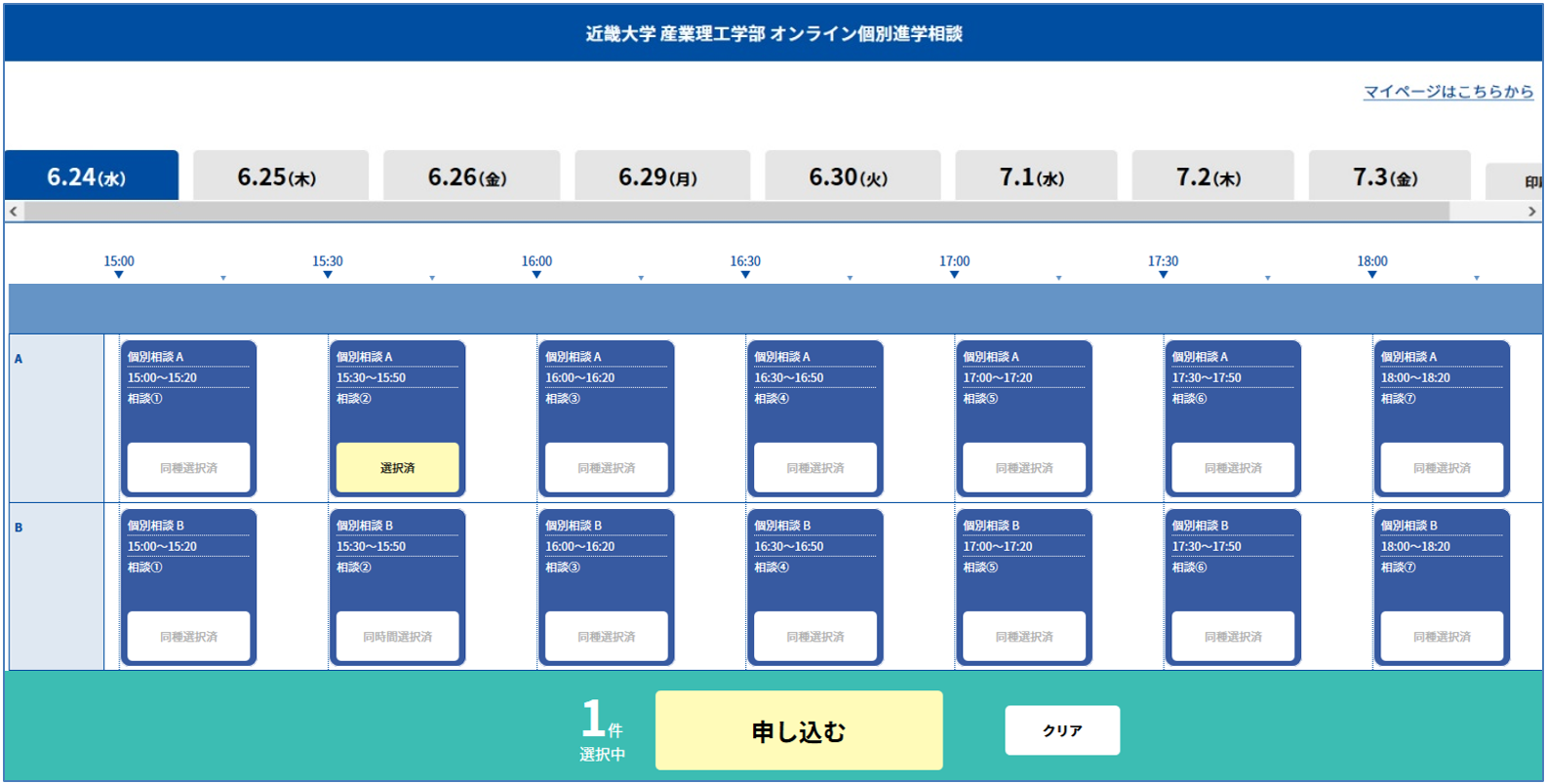Open the マイページはこちらから link

(1447, 92)
